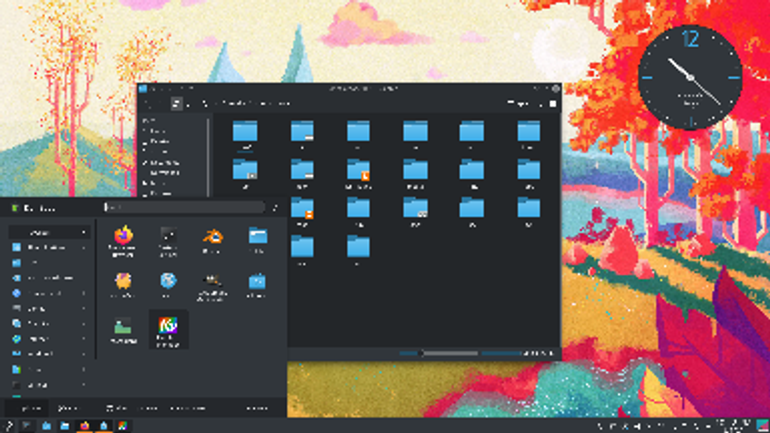Go back using Dolphin's back arrow
The width and height of the screenshot is (770, 433).
[x=148, y=104]
